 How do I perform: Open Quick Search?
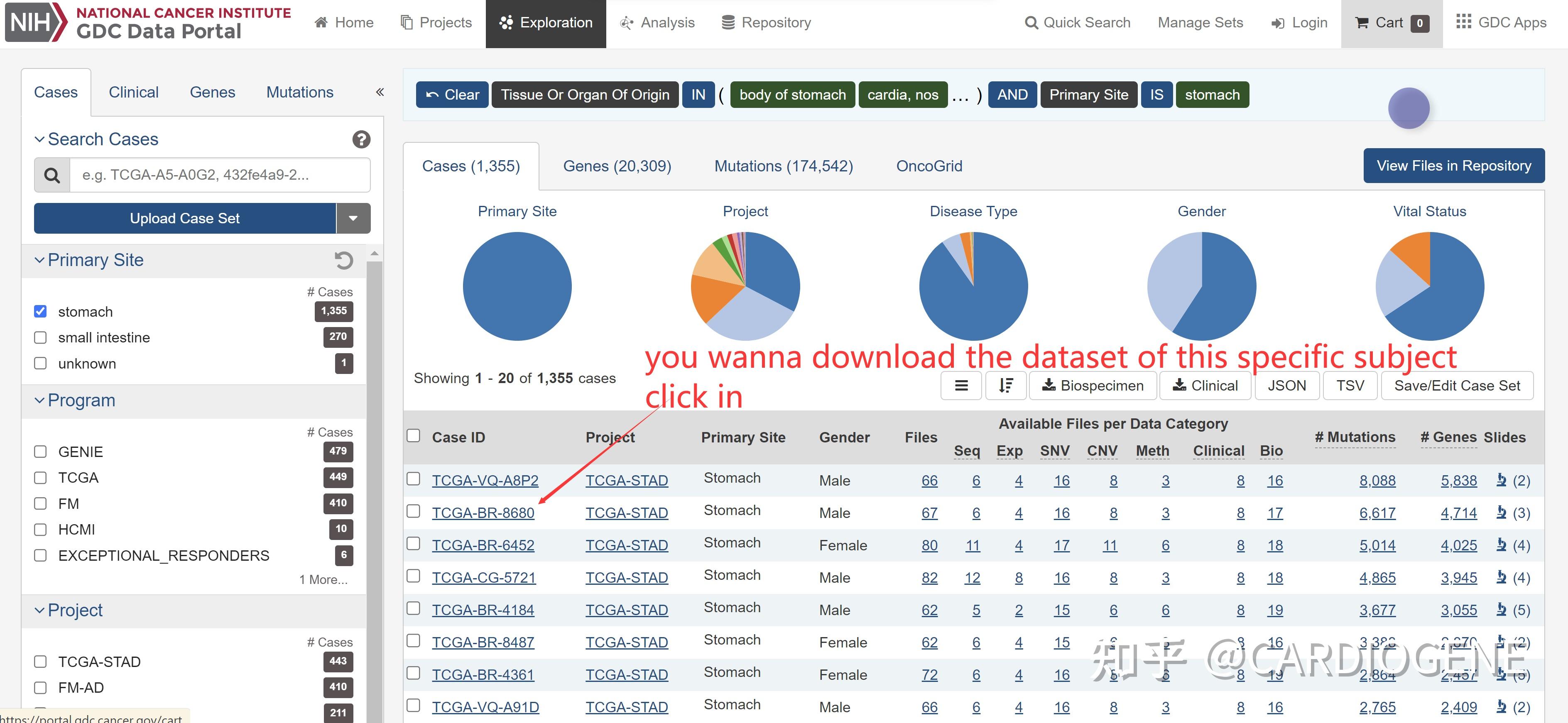[1077, 22]
